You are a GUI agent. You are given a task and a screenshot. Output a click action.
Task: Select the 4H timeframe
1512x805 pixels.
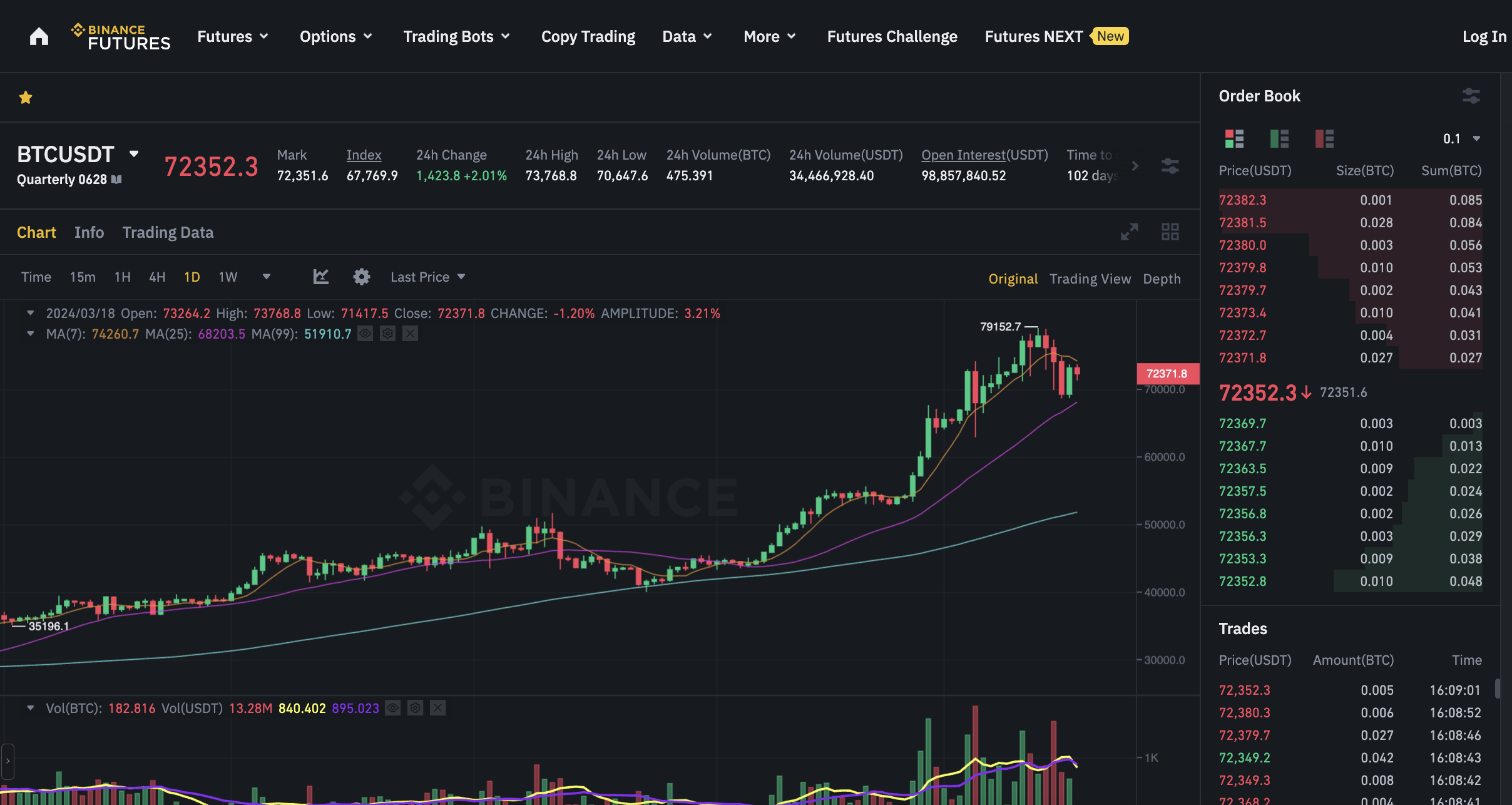click(x=157, y=277)
